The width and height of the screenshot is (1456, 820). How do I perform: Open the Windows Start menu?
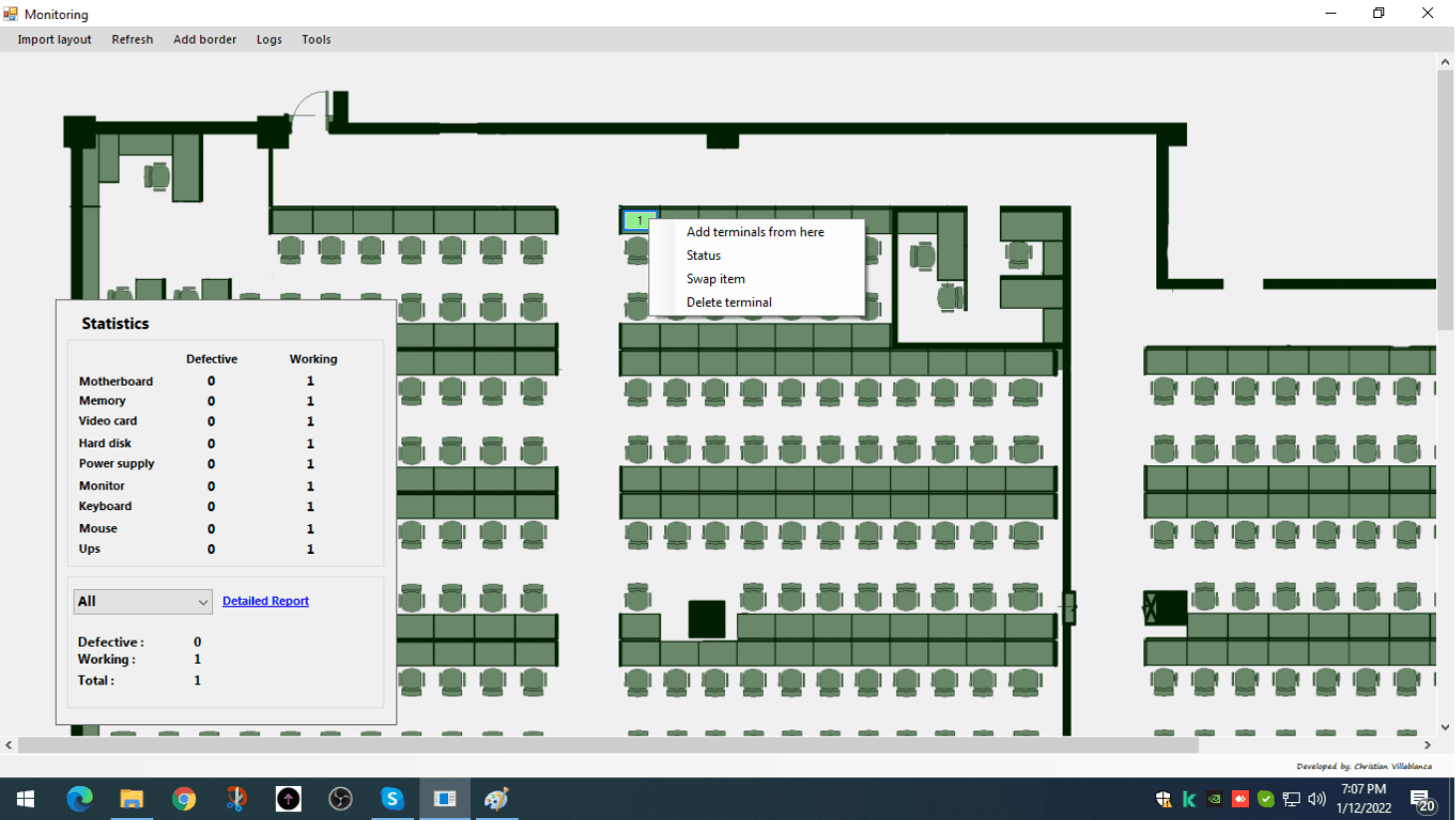[x=24, y=798]
